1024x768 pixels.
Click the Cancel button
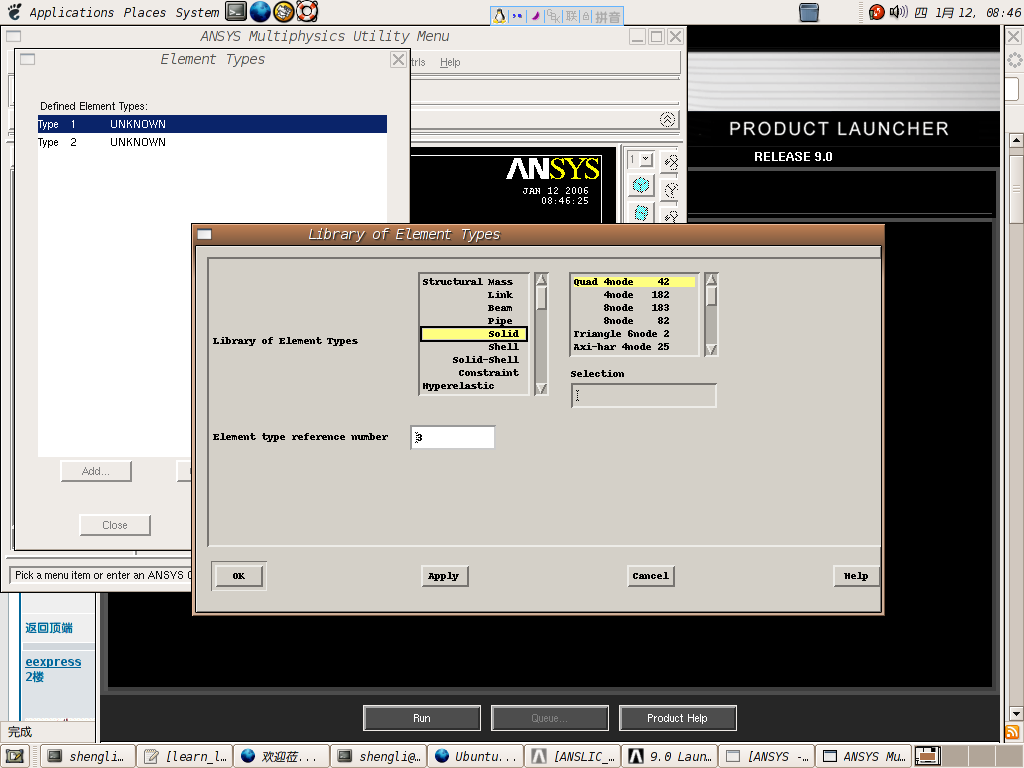point(650,576)
